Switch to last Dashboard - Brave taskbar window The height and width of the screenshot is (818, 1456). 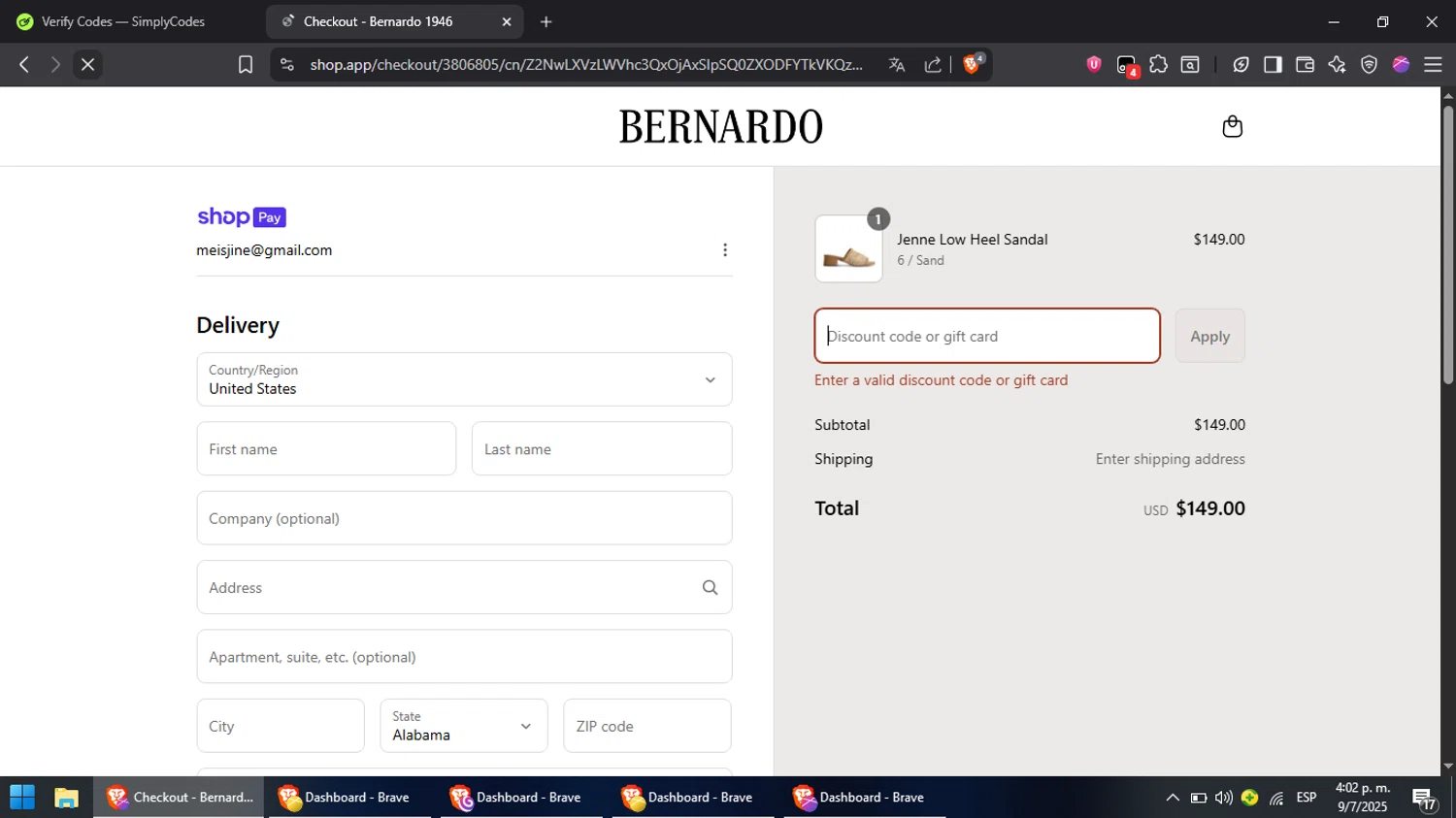tap(865, 798)
